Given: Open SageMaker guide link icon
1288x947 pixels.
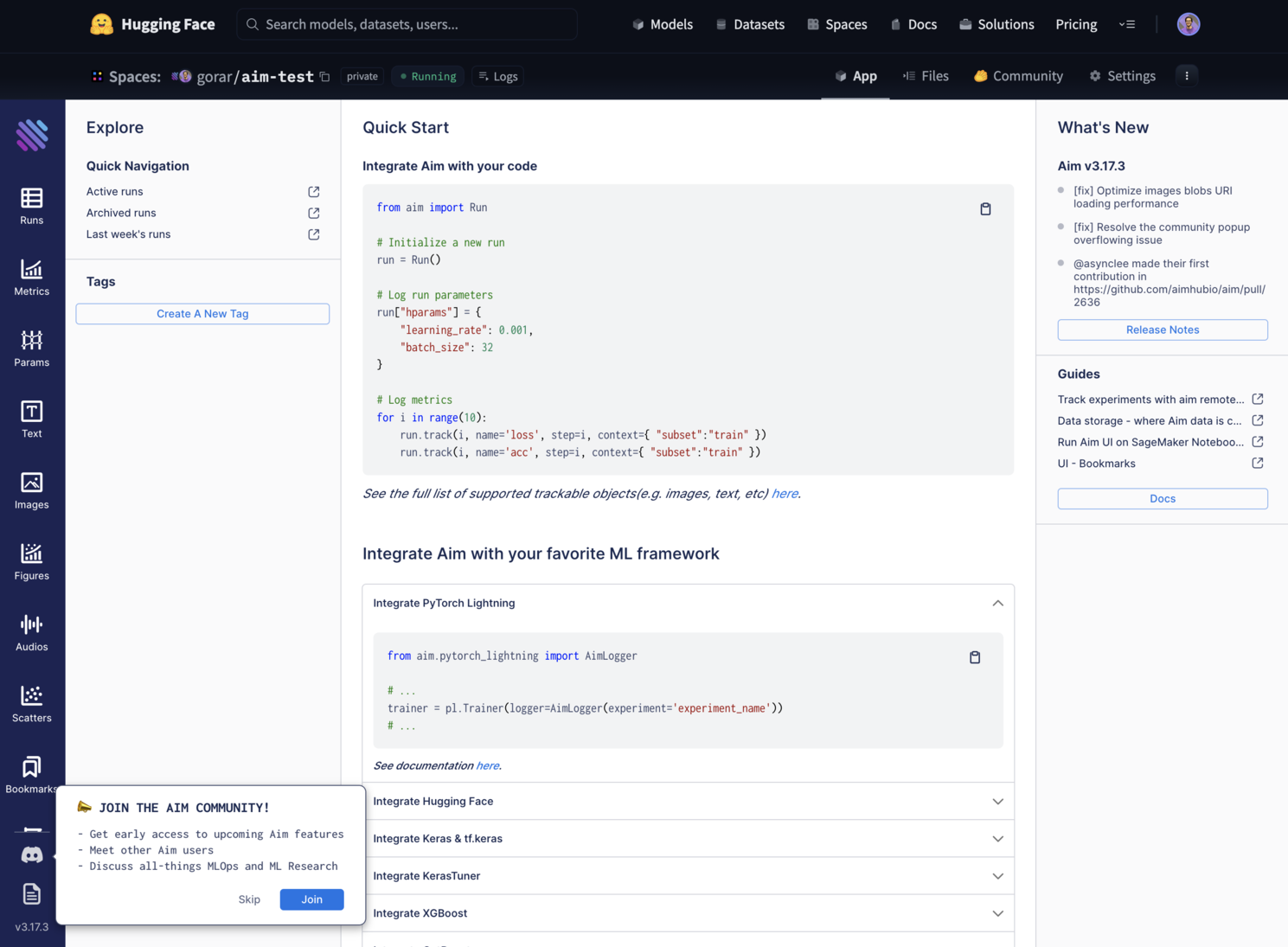Looking at the screenshot, I should (x=1258, y=442).
